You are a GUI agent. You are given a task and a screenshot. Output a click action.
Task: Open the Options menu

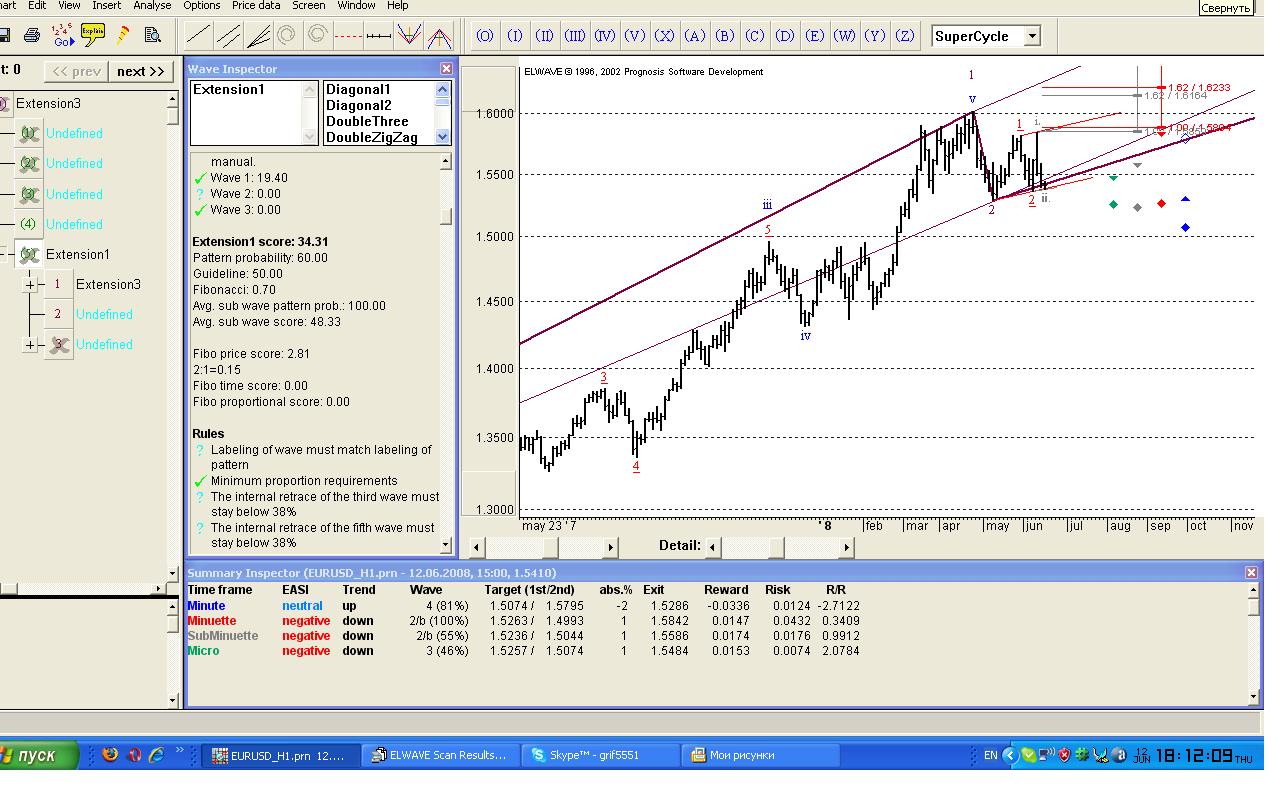tap(202, 5)
